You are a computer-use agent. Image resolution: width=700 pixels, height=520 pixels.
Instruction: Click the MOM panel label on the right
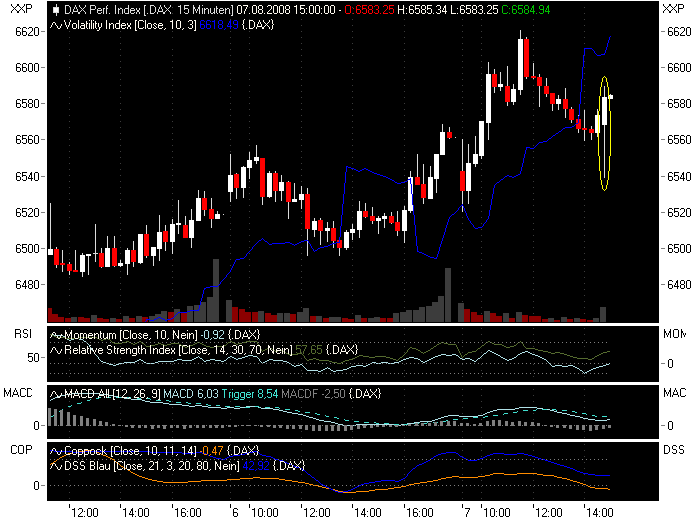click(x=674, y=334)
